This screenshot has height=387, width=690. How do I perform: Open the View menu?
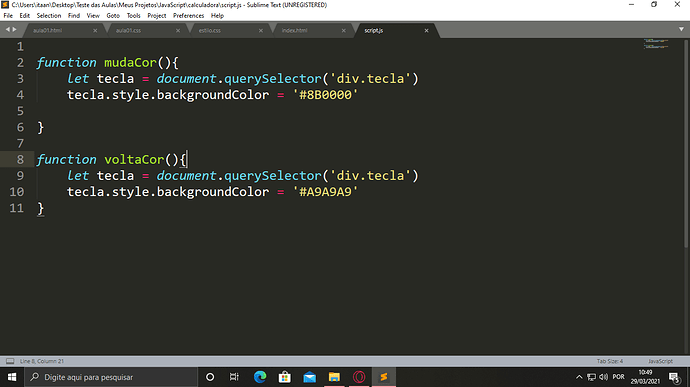[x=93, y=15]
